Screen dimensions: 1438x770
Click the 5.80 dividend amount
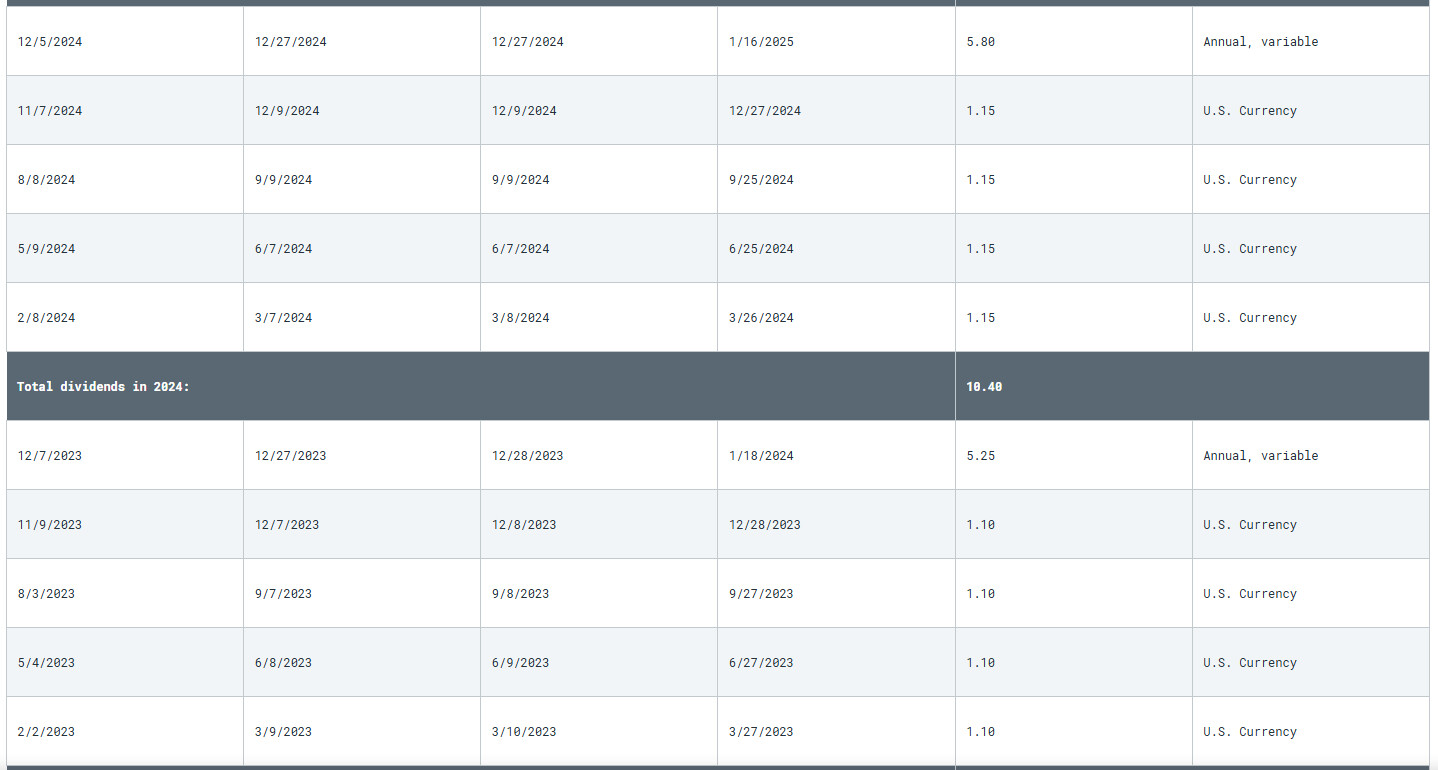pos(980,42)
